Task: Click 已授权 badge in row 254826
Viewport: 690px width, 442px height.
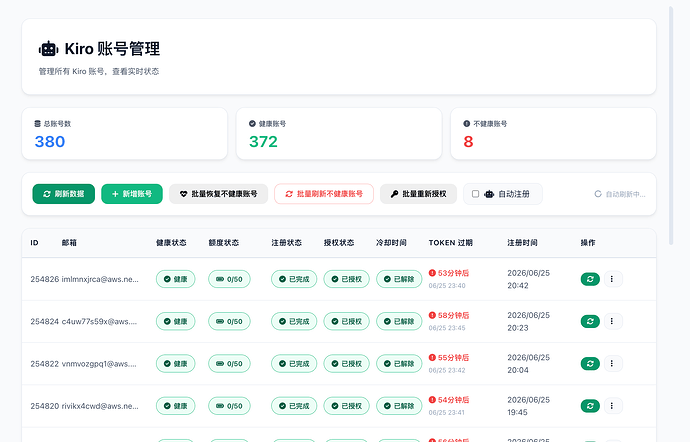Action: (346, 279)
